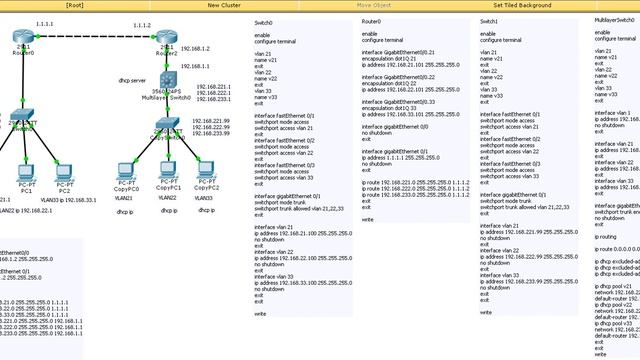640x360 pixels.
Task: Click 'switchport trunk allowed vlan 21,22,33' in Switch0 note
Action: [299, 209]
